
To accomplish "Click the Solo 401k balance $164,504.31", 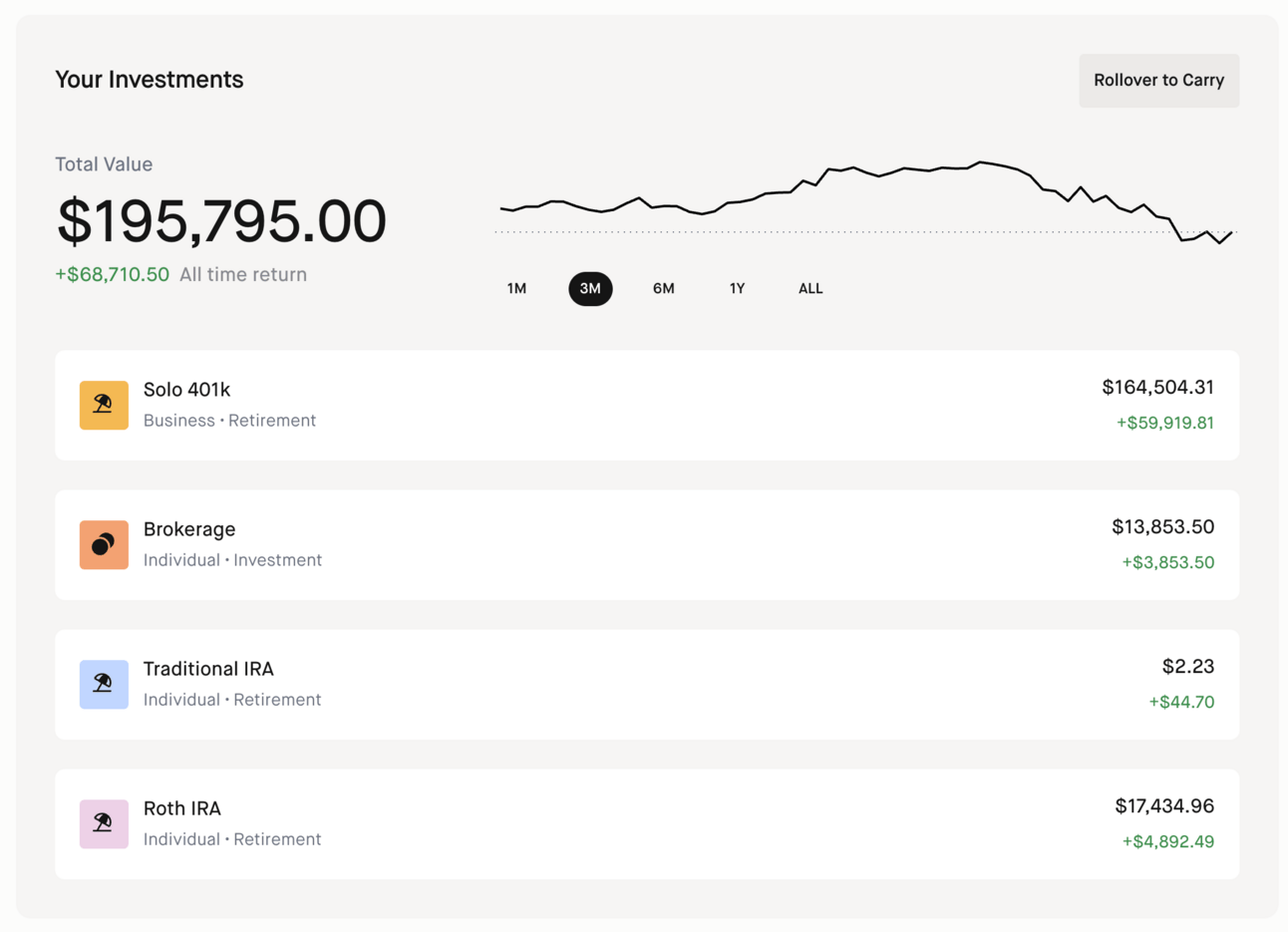I will pyautogui.click(x=1157, y=387).
